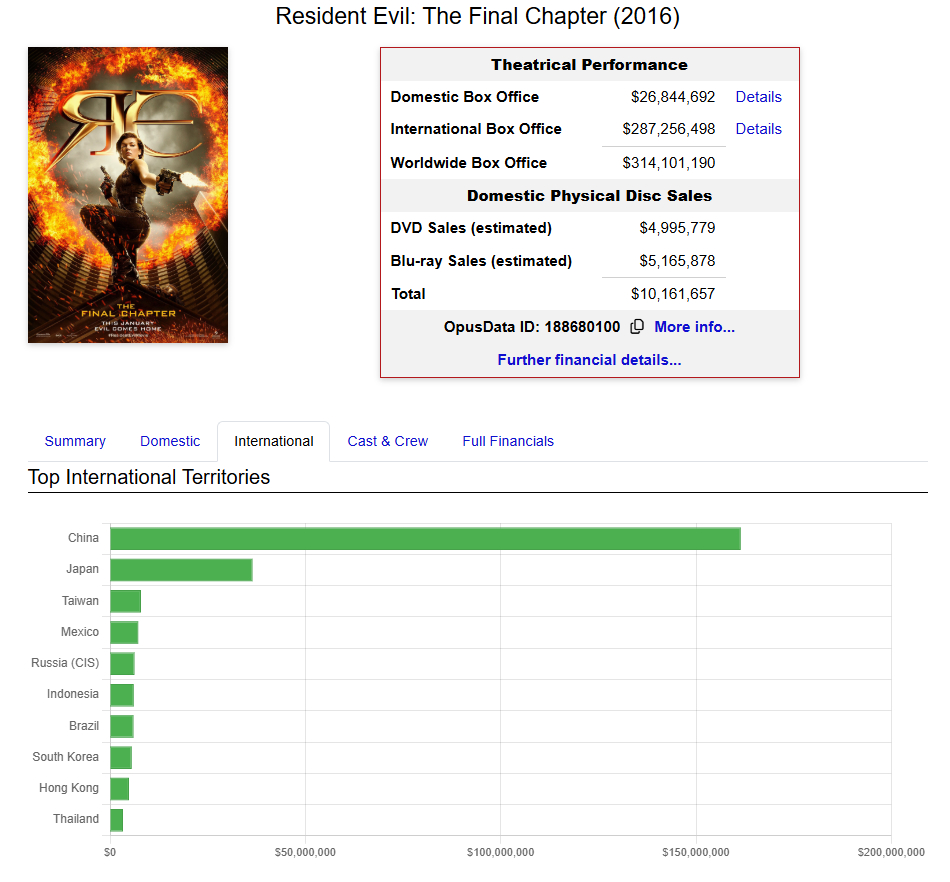The width and height of the screenshot is (950, 882).
Task: Pick the Thailand bar in the chart
Action: pyautogui.click(x=116, y=820)
